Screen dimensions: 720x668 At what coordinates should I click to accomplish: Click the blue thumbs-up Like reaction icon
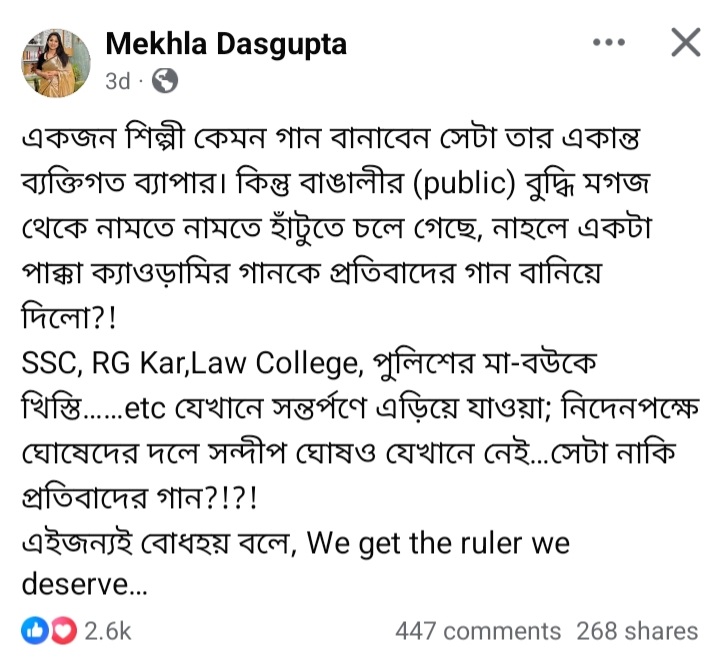pos(35,630)
